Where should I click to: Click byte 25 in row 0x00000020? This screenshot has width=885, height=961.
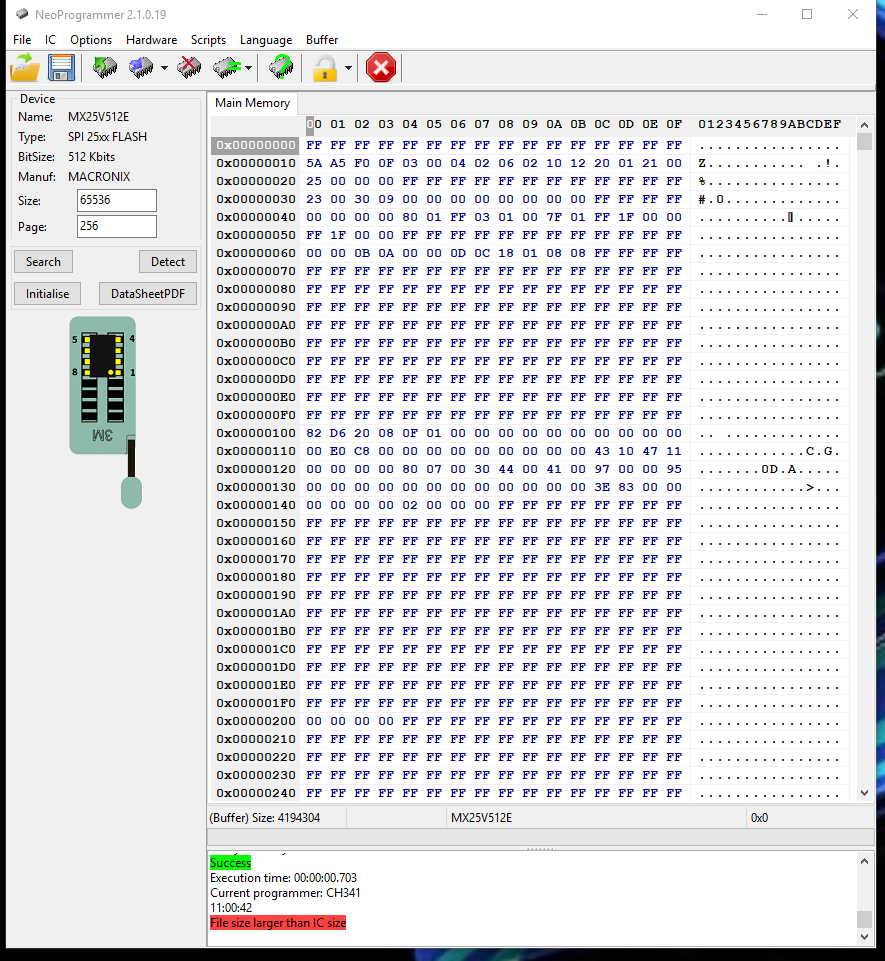[314, 181]
